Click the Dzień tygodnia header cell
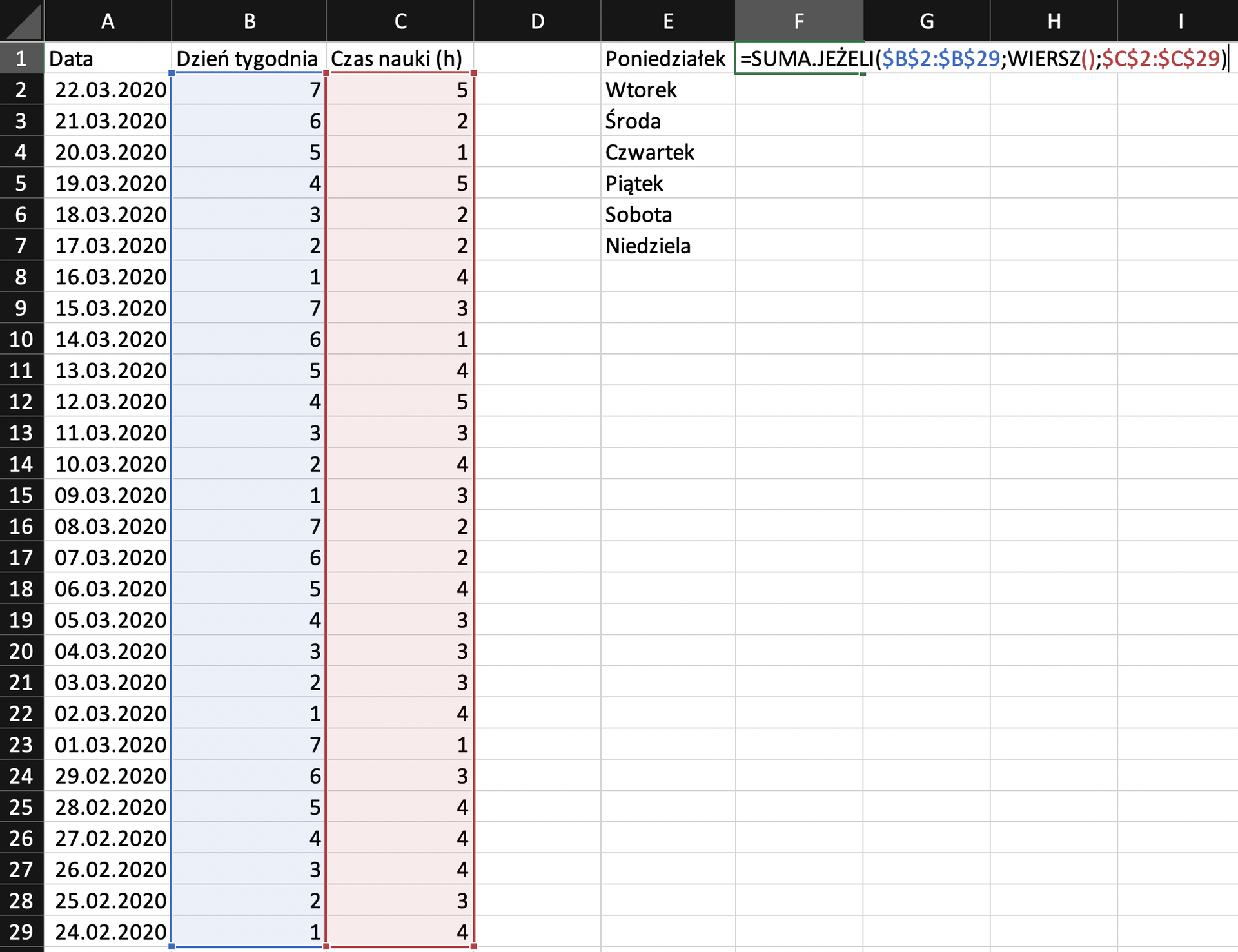This screenshot has width=1238, height=952. [247, 59]
